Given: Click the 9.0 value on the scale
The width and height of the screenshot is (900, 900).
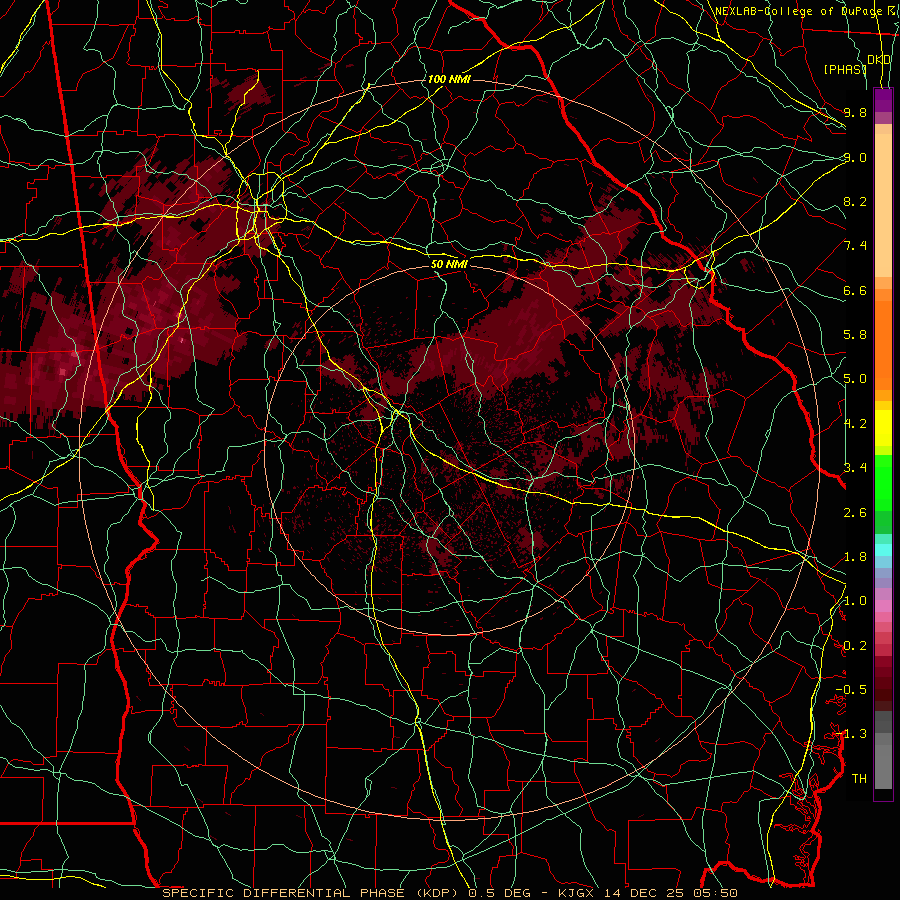Looking at the screenshot, I should 855,157.
